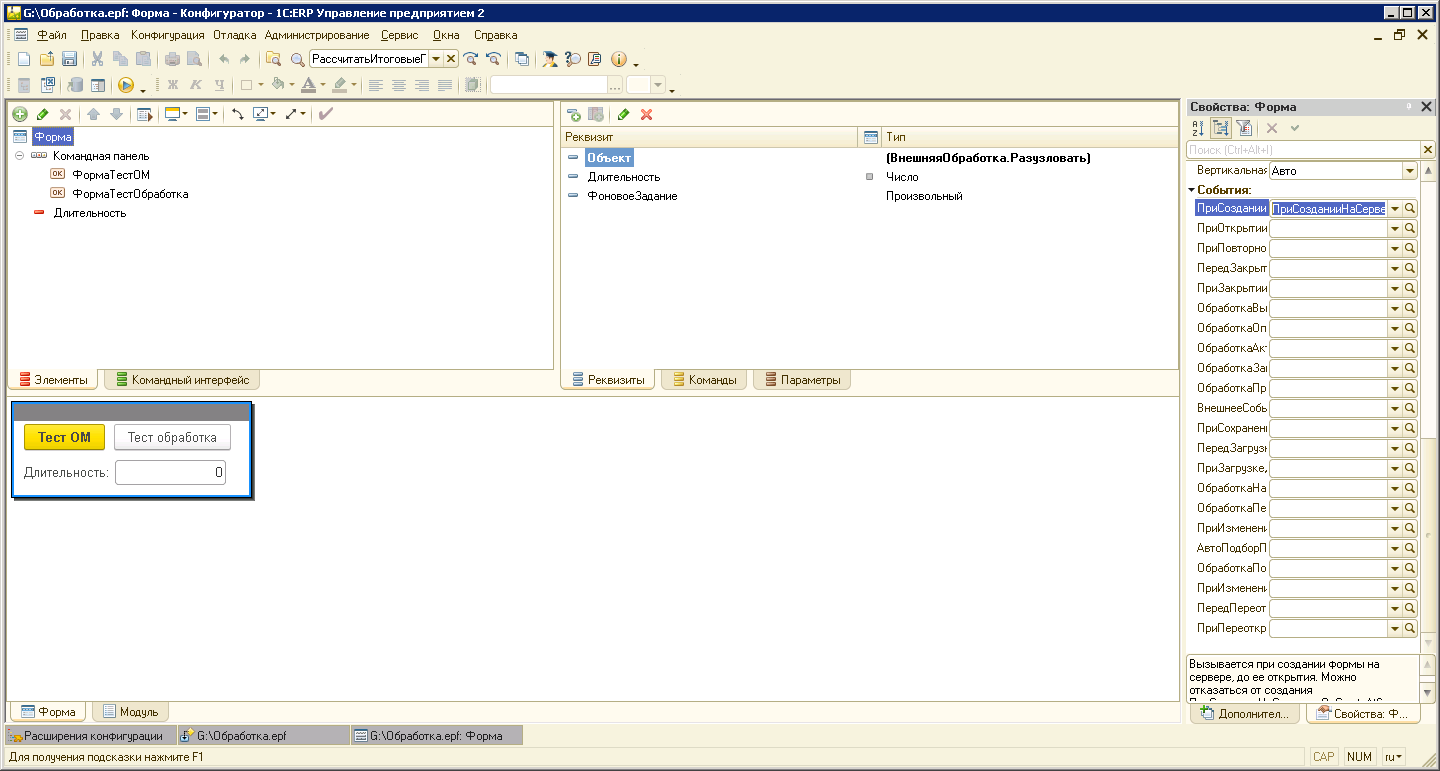Viewport: 1440px width, 771px height.
Task: Collapse the События properties section
Action: click(x=1192, y=190)
